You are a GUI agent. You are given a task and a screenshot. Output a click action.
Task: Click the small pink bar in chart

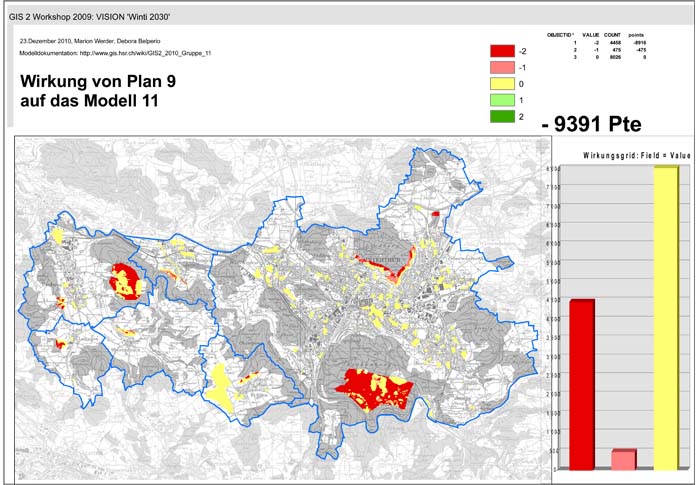[x=623, y=459]
